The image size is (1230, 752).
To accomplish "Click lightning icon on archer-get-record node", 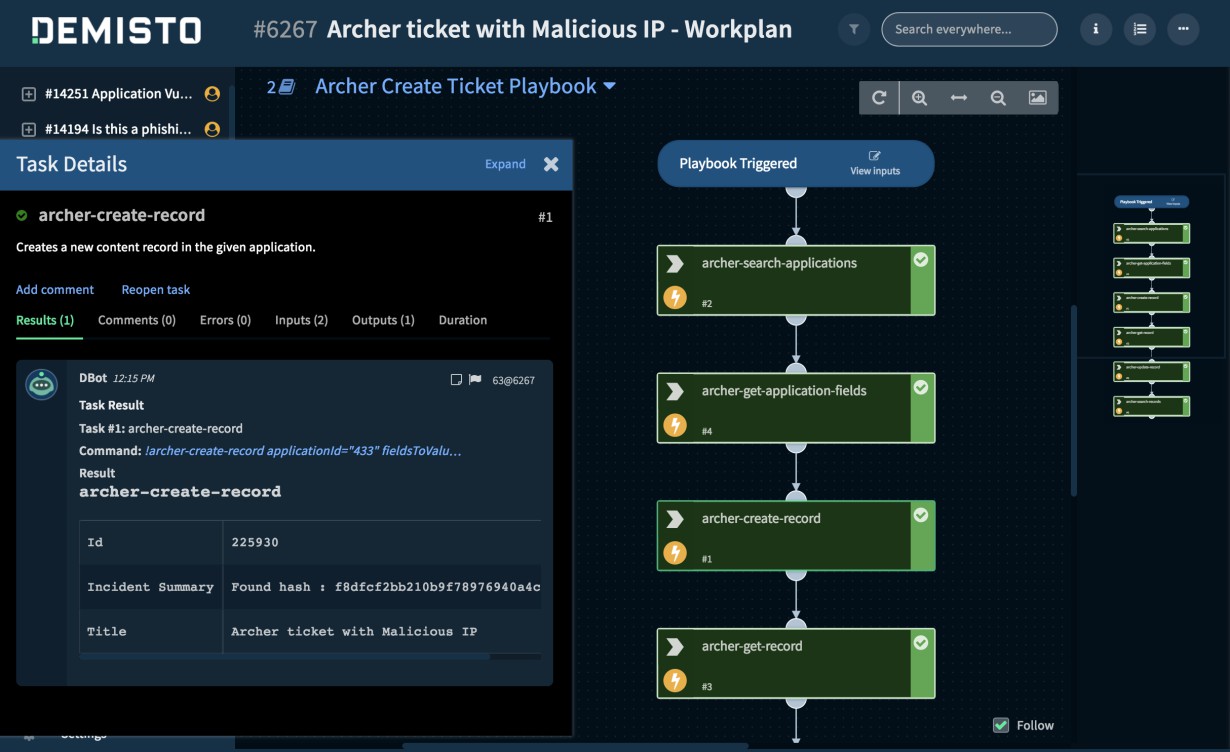I will pyautogui.click(x=675, y=681).
